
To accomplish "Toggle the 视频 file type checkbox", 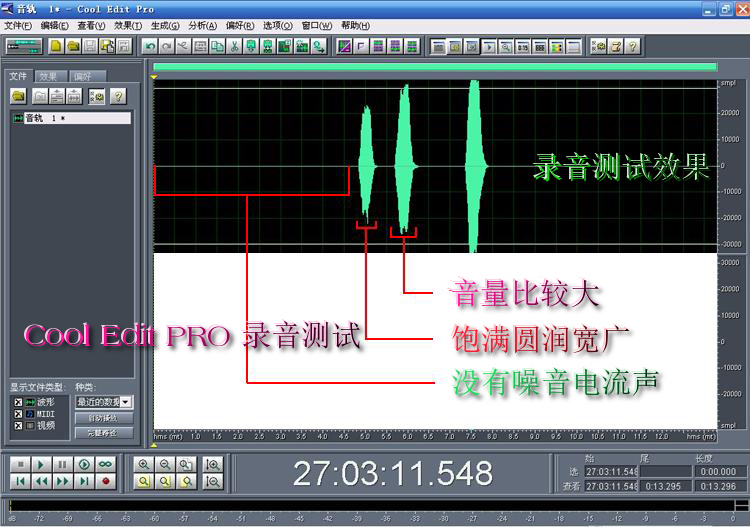I will [17, 425].
